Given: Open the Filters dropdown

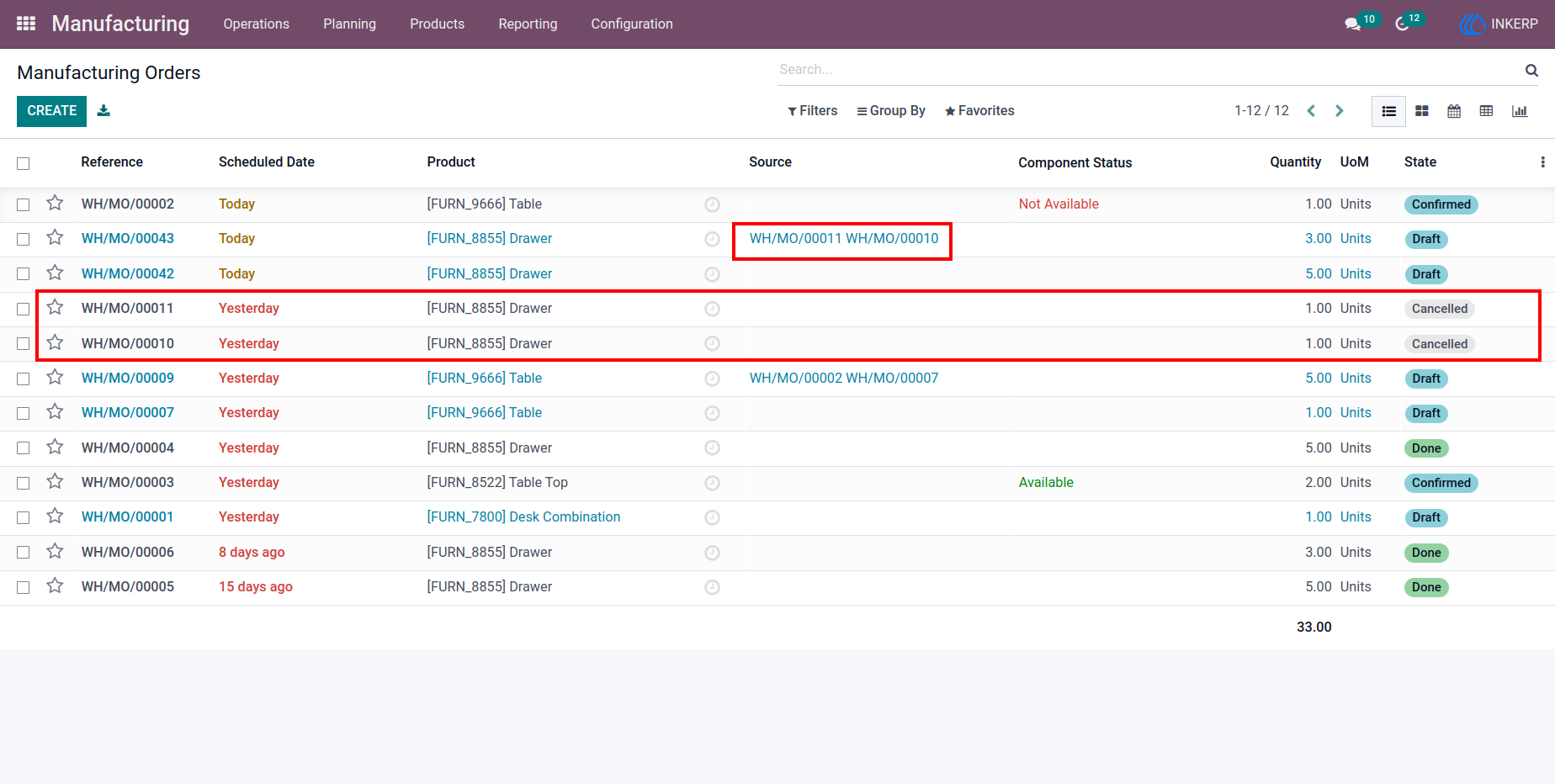Looking at the screenshot, I should point(812,111).
